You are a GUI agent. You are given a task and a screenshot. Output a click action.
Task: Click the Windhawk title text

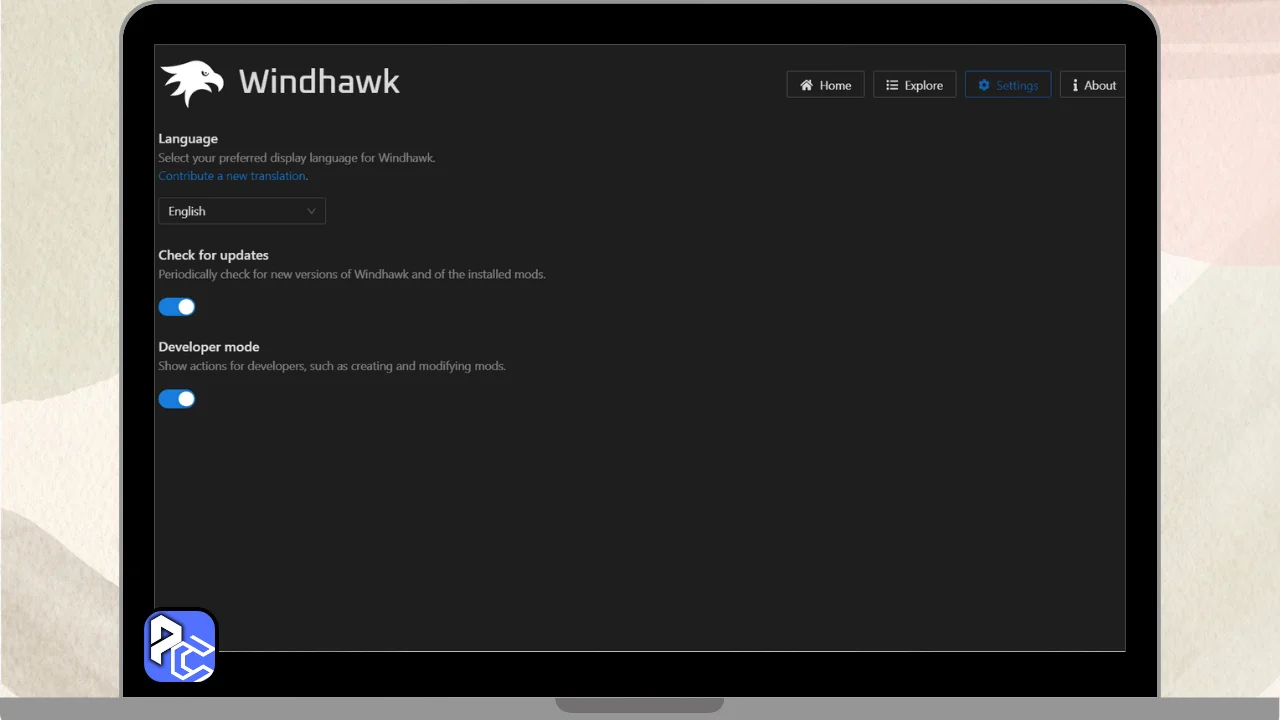click(x=319, y=82)
